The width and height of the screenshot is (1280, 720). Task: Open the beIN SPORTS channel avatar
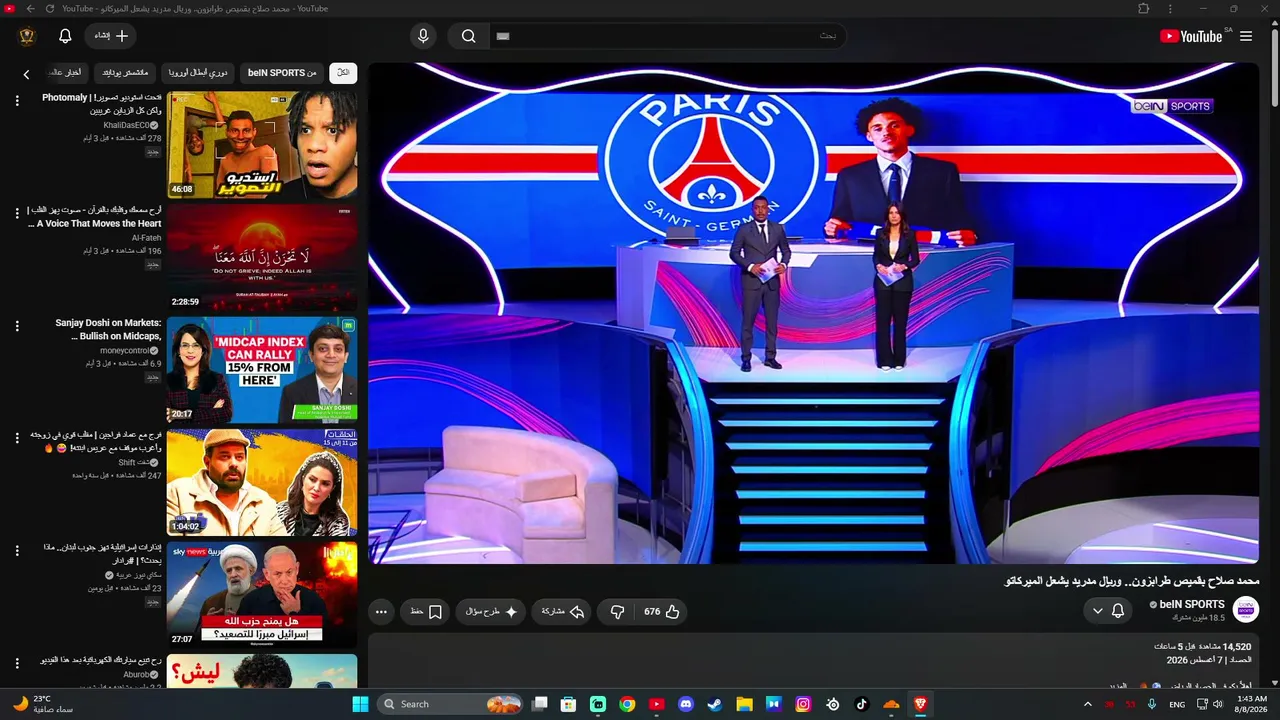[x=1246, y=609]
